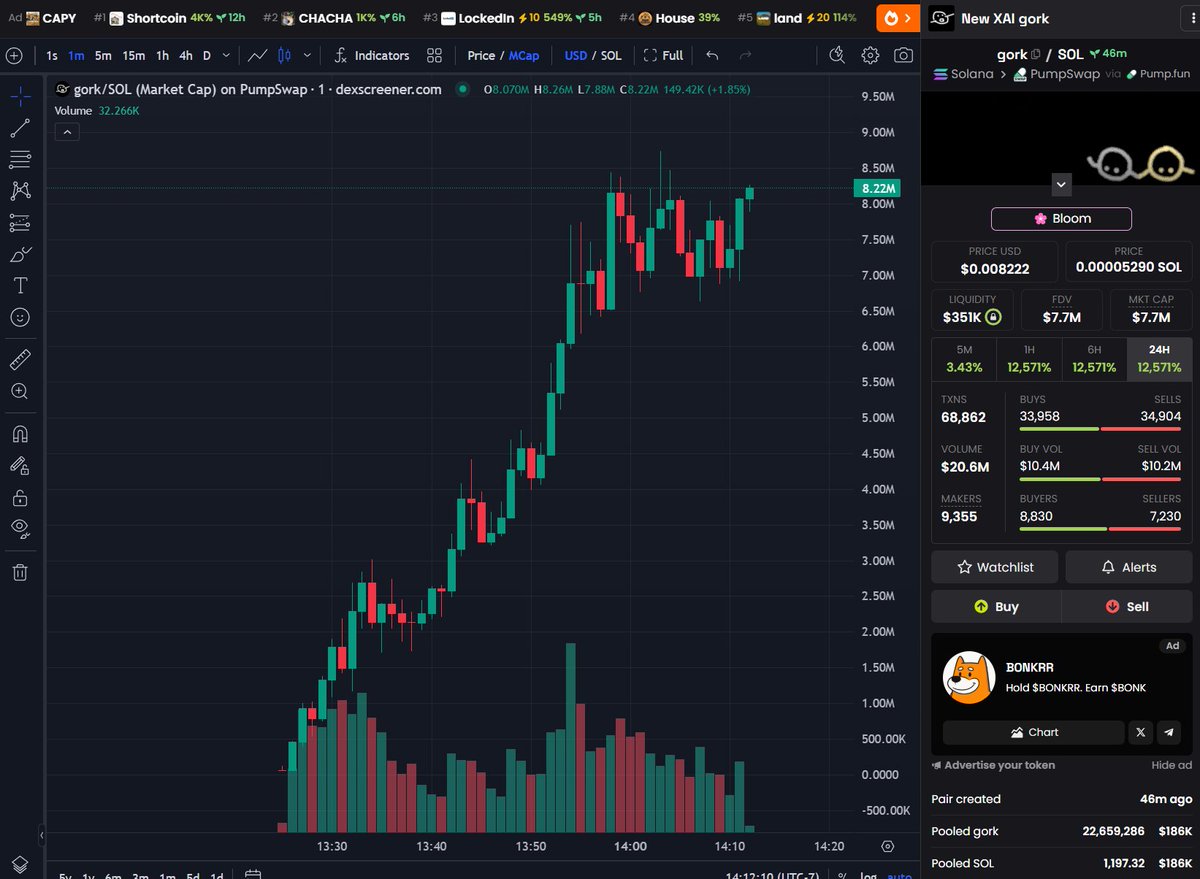
Task: Open the object tree layers icon
Action: pyautogui.click(x=20, y=864)
